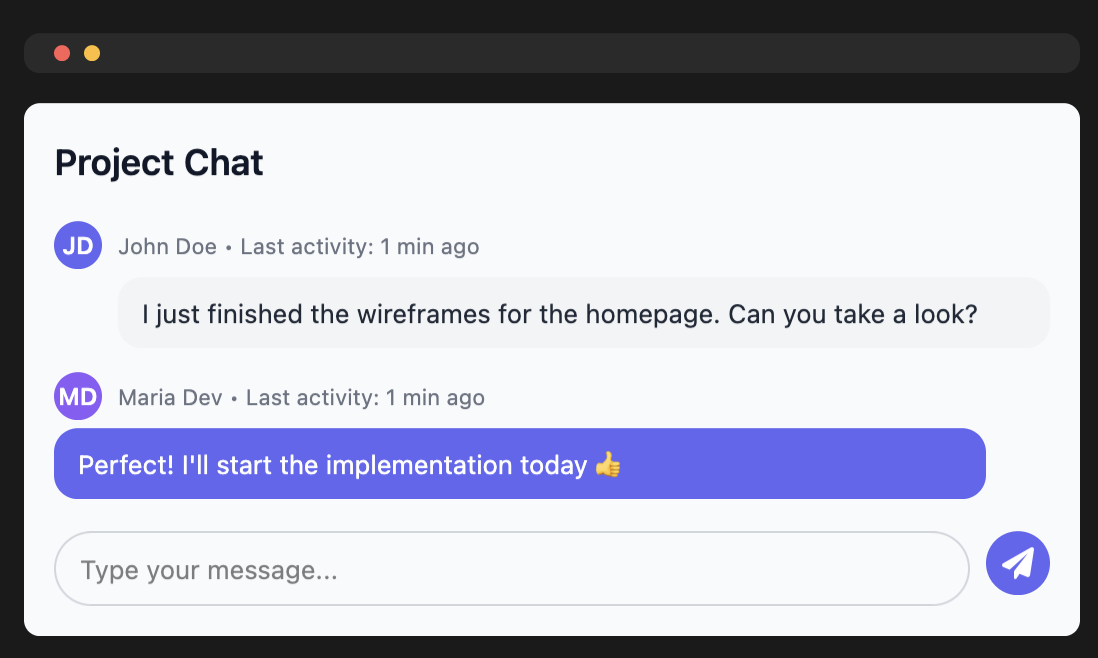The height and width of the screenshot is (658, 1098).
Task: Click the dark window title bar
Action: point(552,53)
